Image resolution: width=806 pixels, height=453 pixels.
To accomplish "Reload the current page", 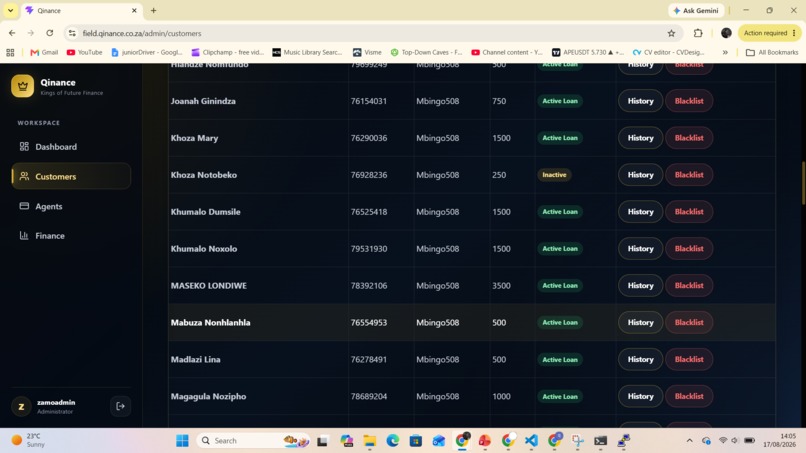I will point(49,33).
